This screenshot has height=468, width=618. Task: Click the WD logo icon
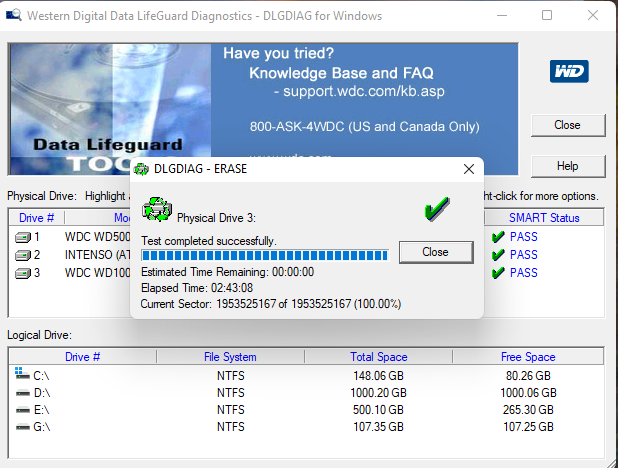(569, 71)
